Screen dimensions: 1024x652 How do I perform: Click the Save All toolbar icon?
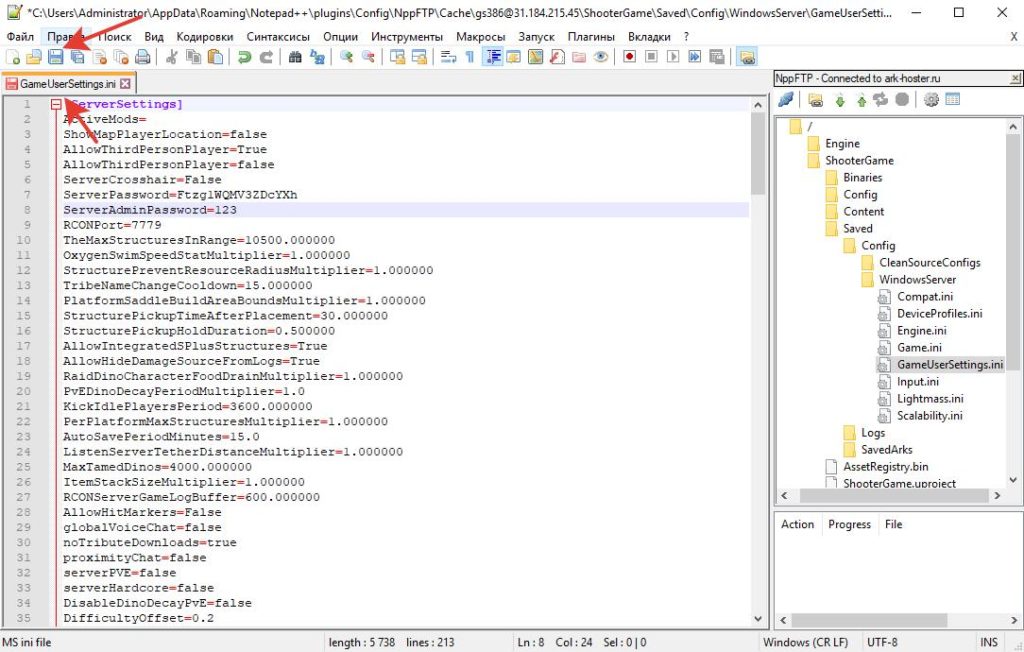(78, 57)
